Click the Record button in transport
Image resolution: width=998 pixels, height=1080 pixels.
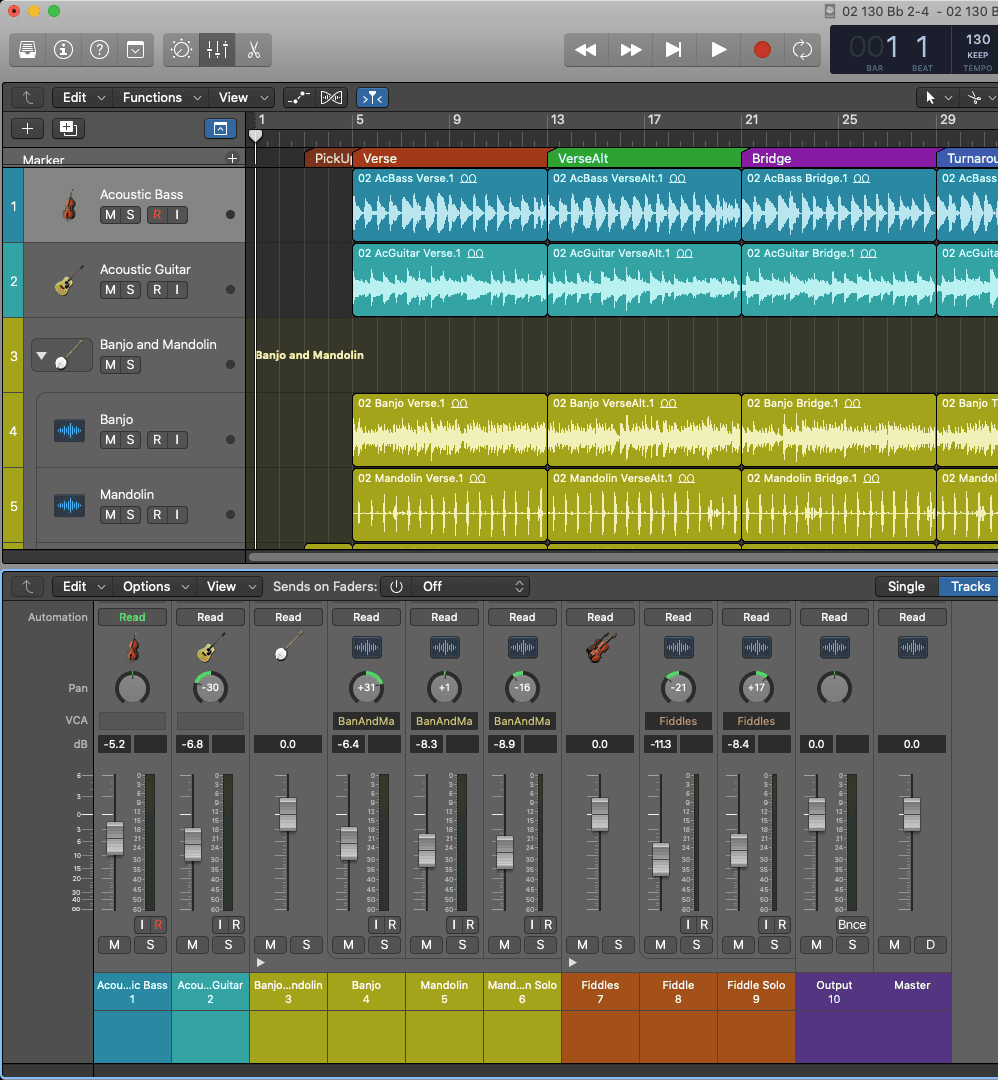click(x=762, y=49)
